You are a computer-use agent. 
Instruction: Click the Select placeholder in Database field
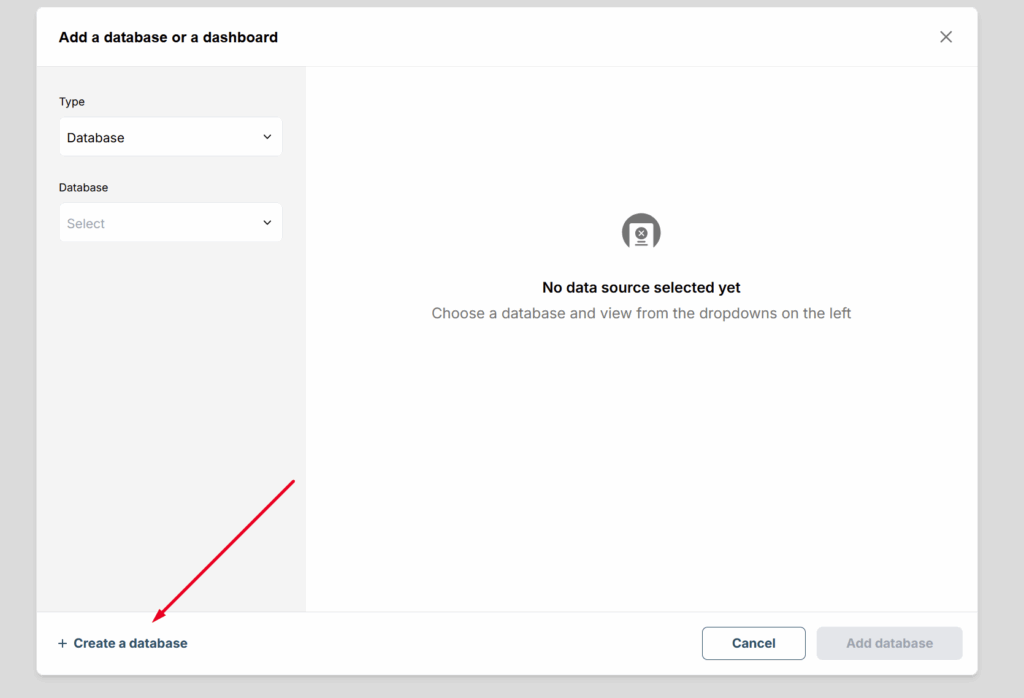[86, 224]
